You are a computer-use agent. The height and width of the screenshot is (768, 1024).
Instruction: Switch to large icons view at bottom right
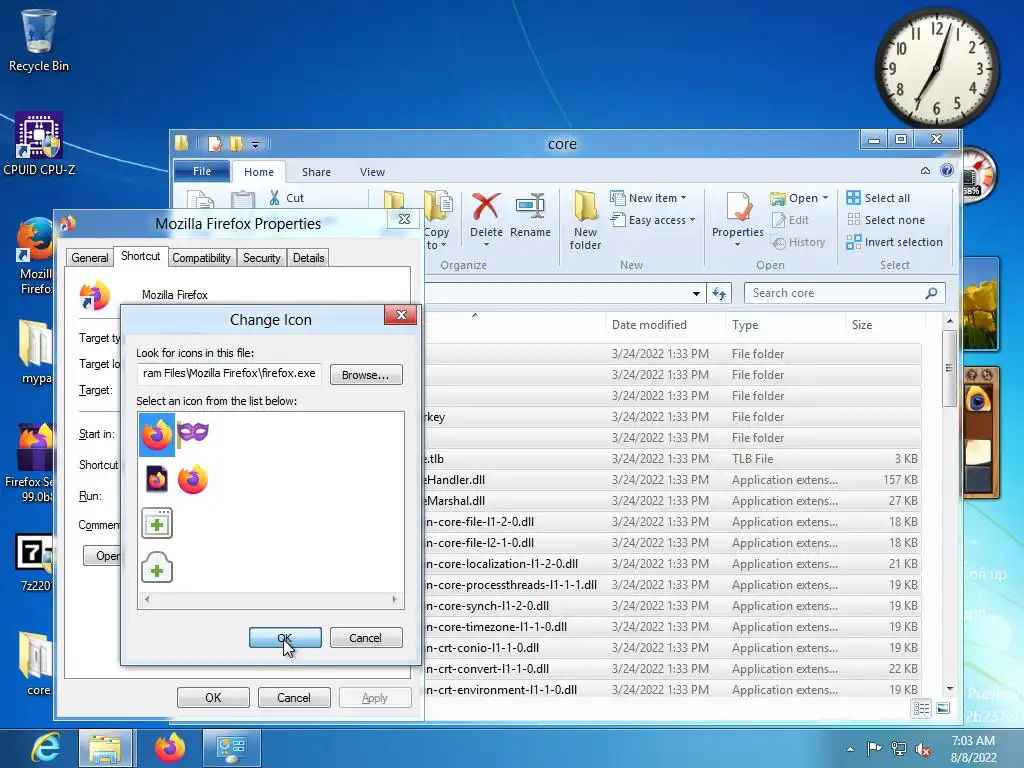[943, 709]
